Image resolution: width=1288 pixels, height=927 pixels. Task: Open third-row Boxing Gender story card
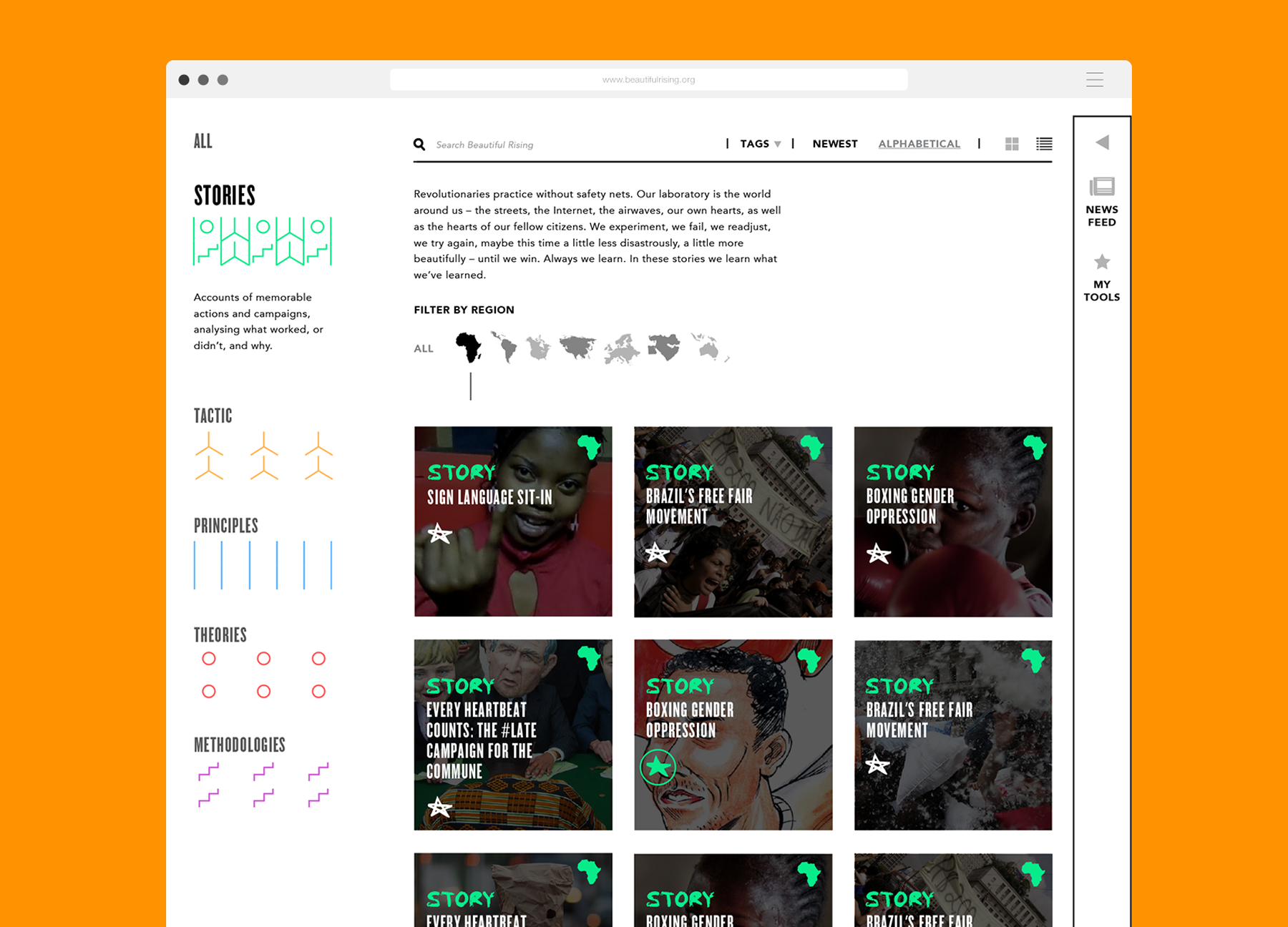(x=733, y=890)
